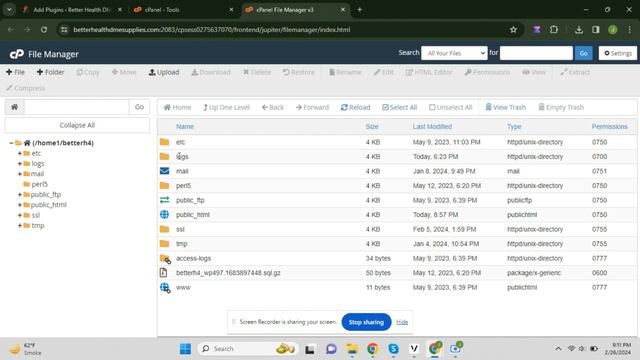The height and width of the screenshot is (360, 640).
Task: Open a new browser tab
Action: coord(360,9)
